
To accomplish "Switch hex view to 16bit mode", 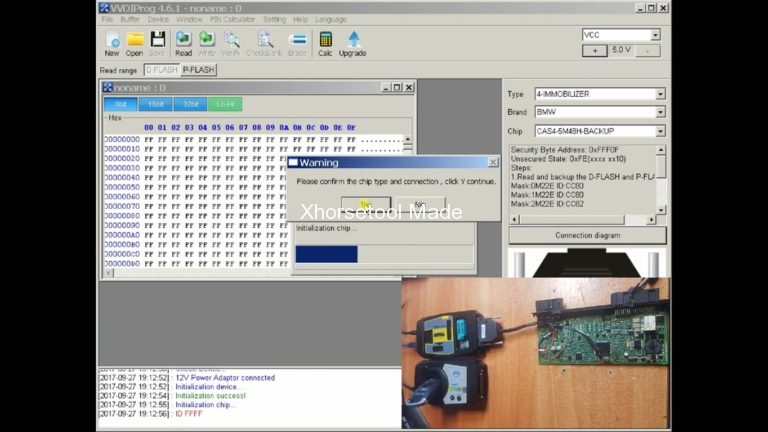I will (156, 104).
